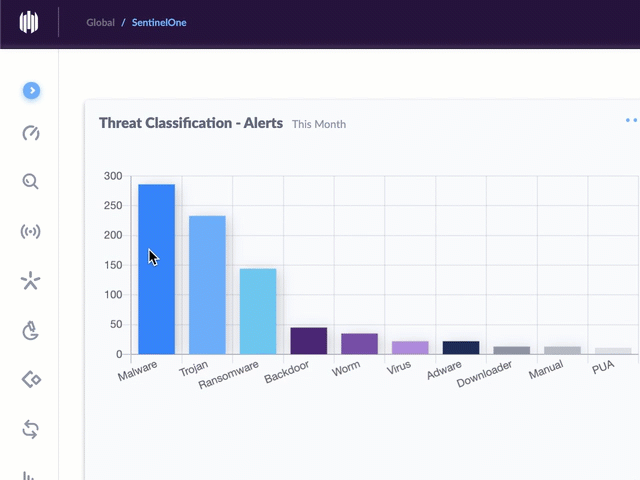
Task: Open the Dashboard gauge icon in sidebar
Action: 31,134
